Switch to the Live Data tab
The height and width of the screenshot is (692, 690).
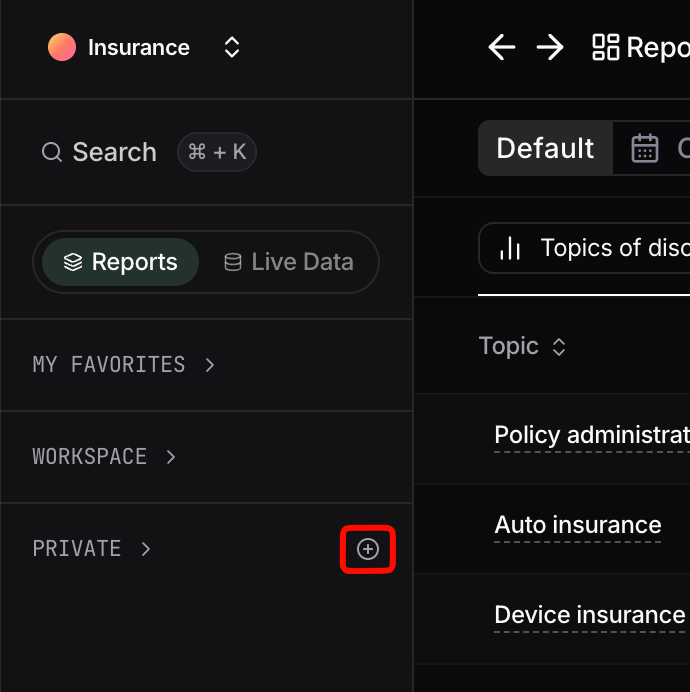pos(289,262)
